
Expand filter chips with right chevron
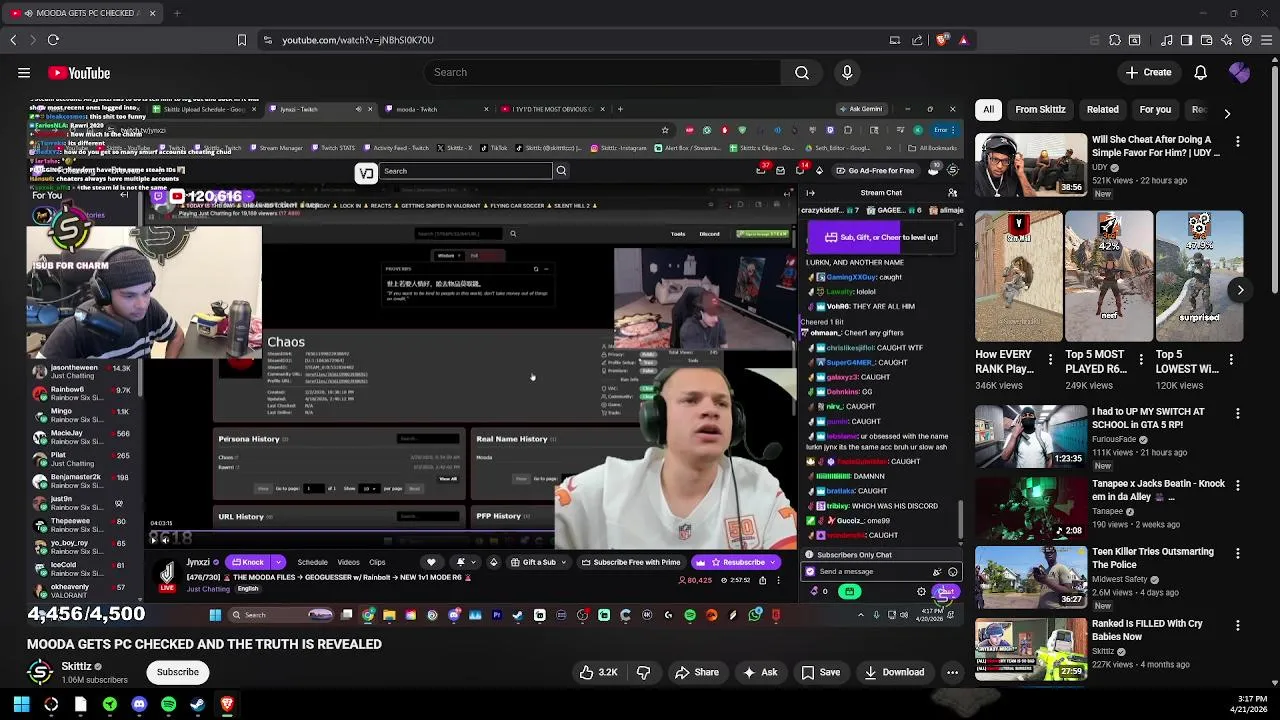pos(1227,113)
